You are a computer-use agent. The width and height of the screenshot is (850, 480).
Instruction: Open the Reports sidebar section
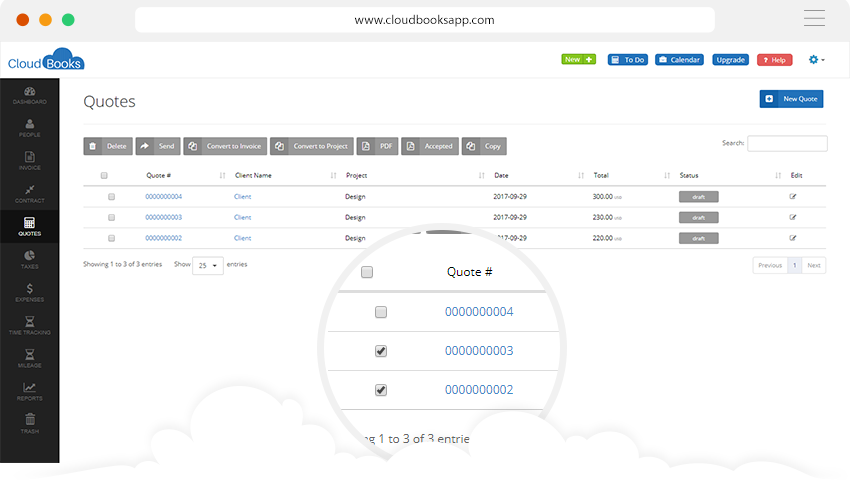pos(29,392)
